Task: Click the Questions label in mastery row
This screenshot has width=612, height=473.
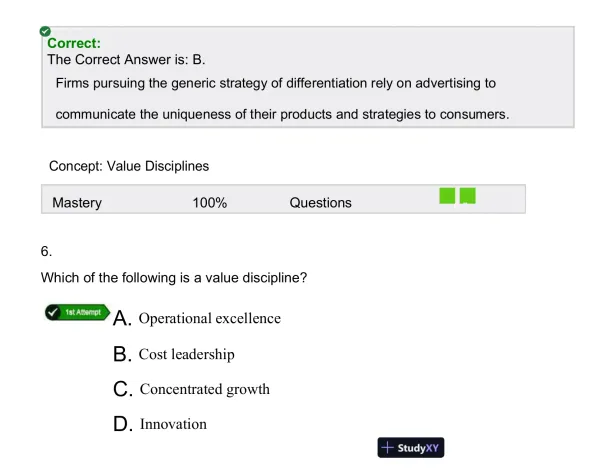Action: (x=320, y=203)
